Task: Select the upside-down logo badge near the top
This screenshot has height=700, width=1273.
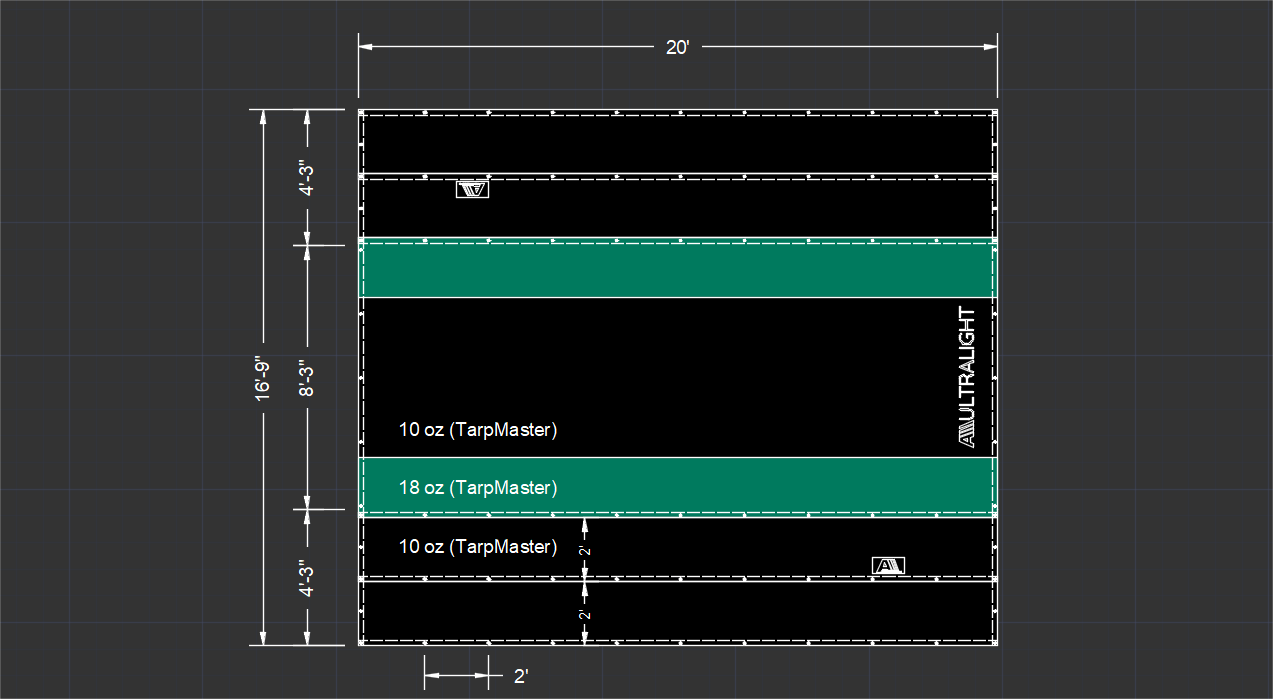Action: click(x=473, y=188)
